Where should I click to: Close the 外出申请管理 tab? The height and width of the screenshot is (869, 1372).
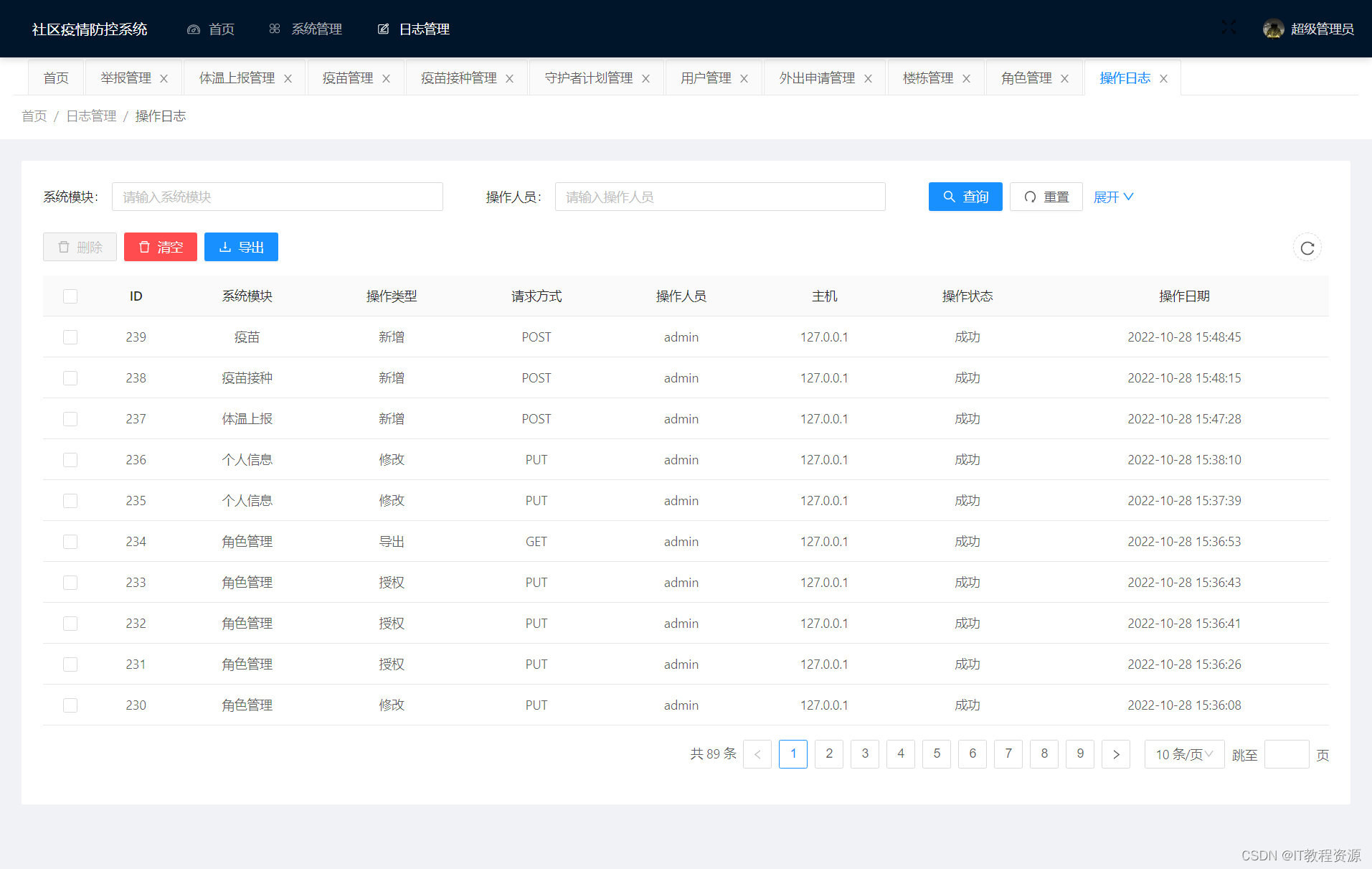pyautogui.click(x=868, y=78)
